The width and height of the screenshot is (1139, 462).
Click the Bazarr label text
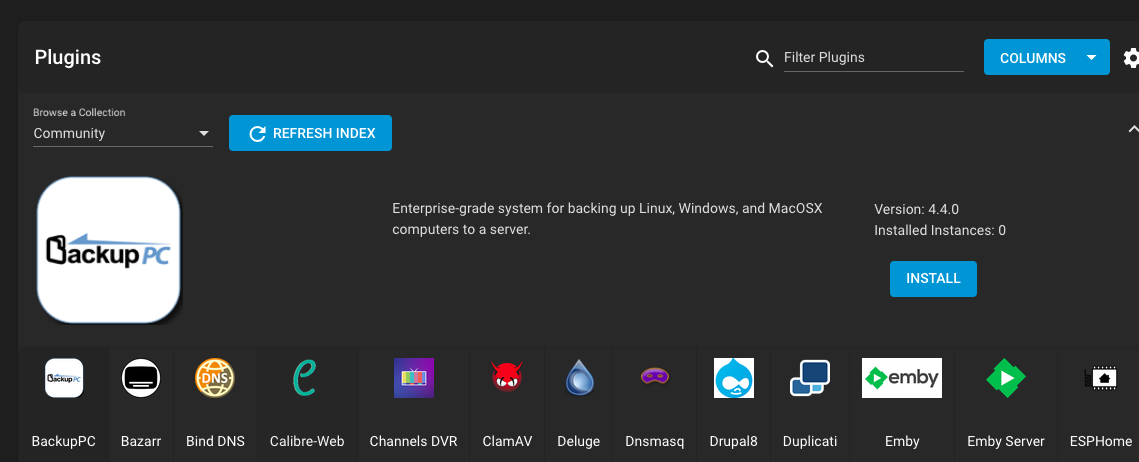coord(141,441)
